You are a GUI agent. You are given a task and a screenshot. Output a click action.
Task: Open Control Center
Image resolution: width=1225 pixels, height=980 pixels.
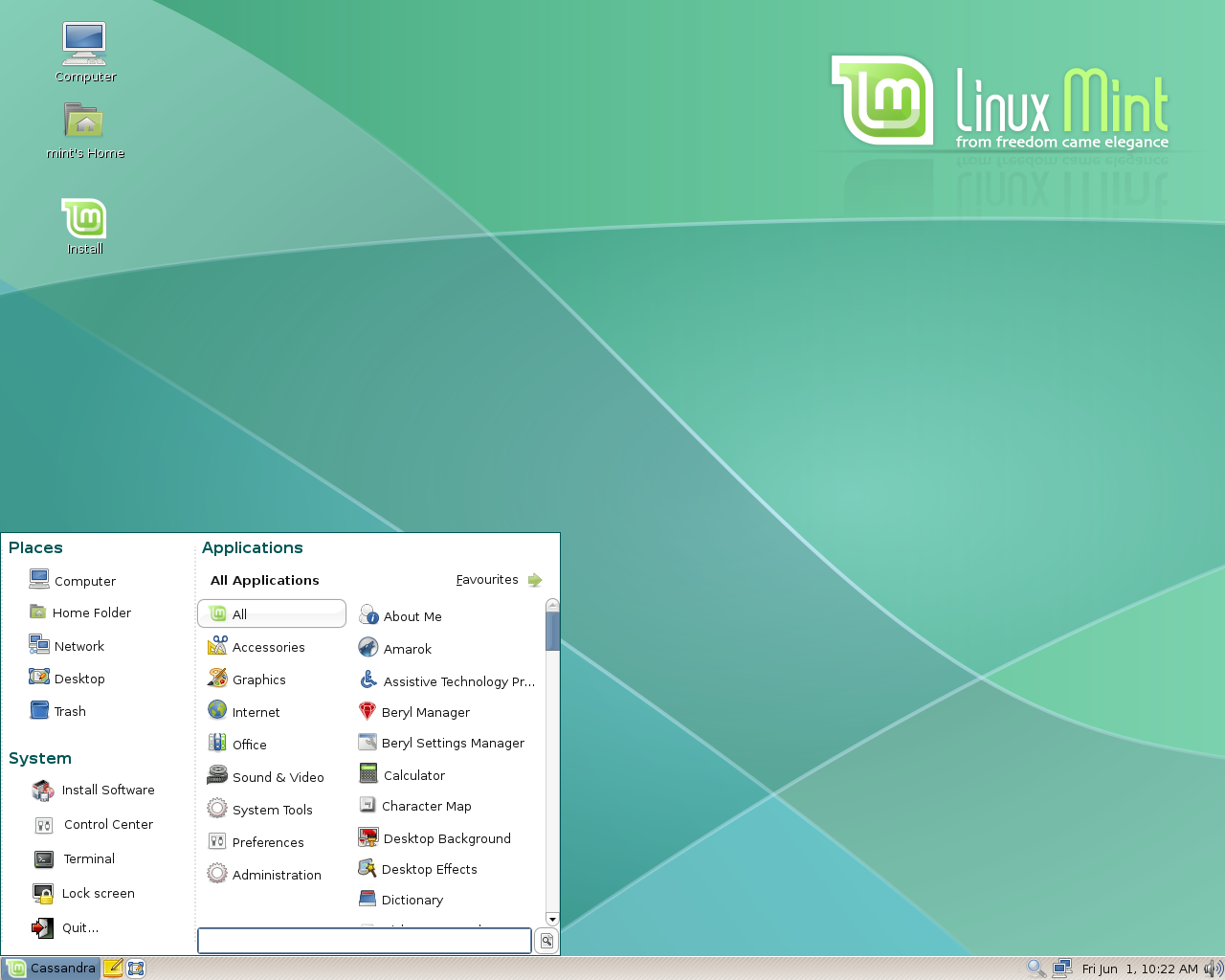(93, 824)
